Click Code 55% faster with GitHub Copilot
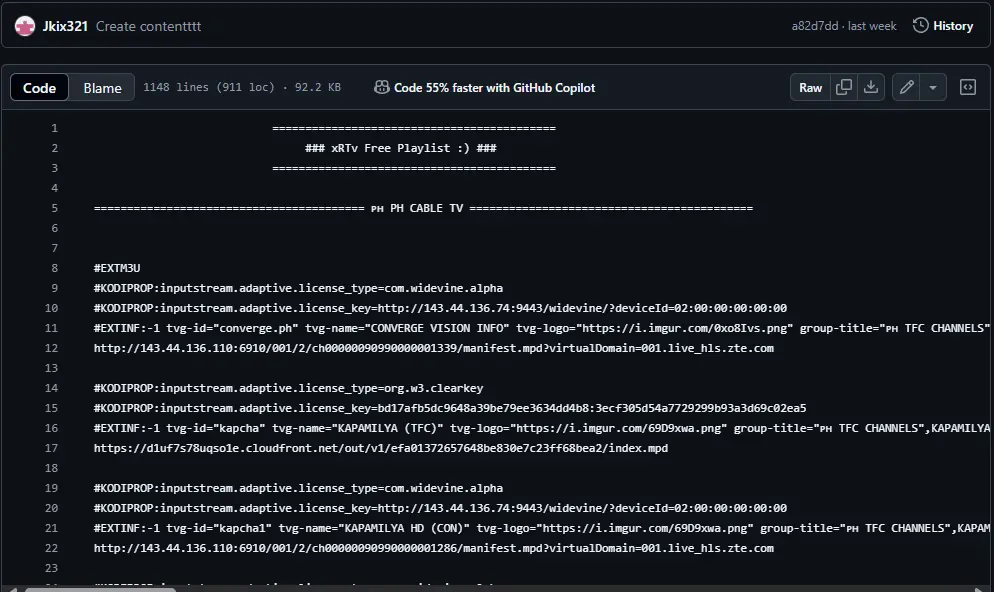Screen dimensions: 994x592 (x=494, y=87)
